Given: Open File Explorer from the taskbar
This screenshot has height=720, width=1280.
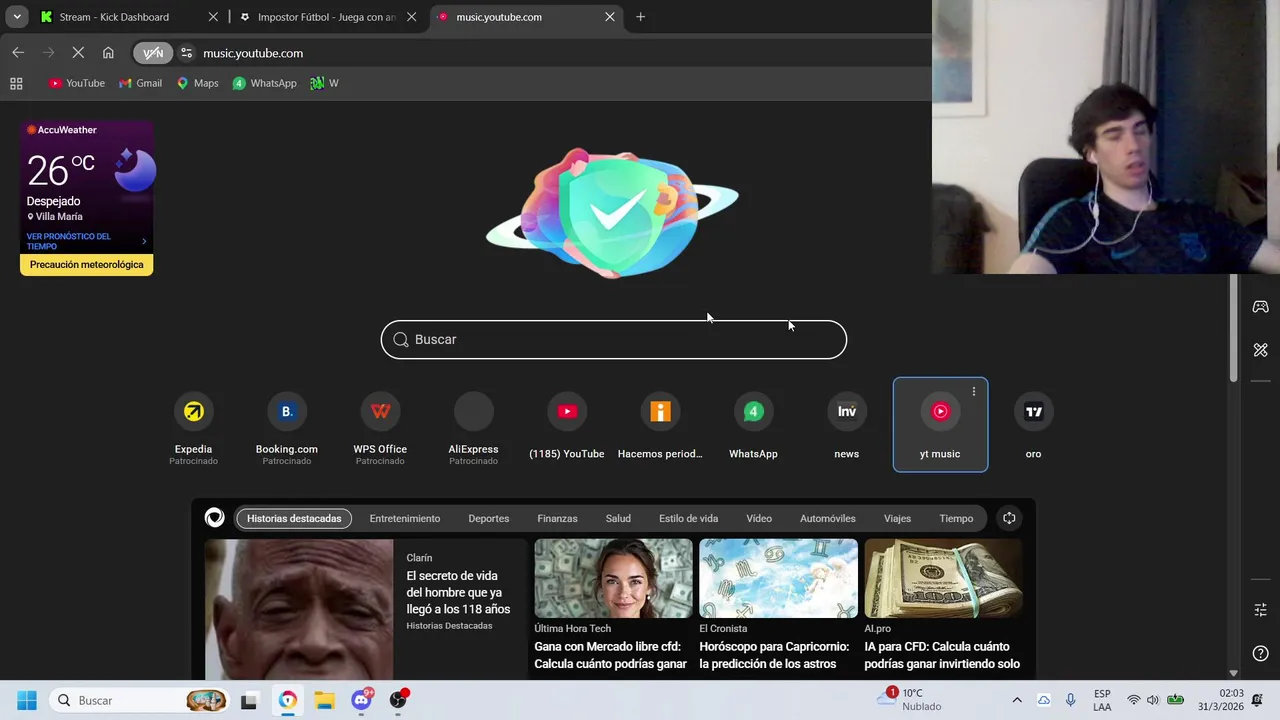Looking at the screenshot, I should click(x=324, y=700).
